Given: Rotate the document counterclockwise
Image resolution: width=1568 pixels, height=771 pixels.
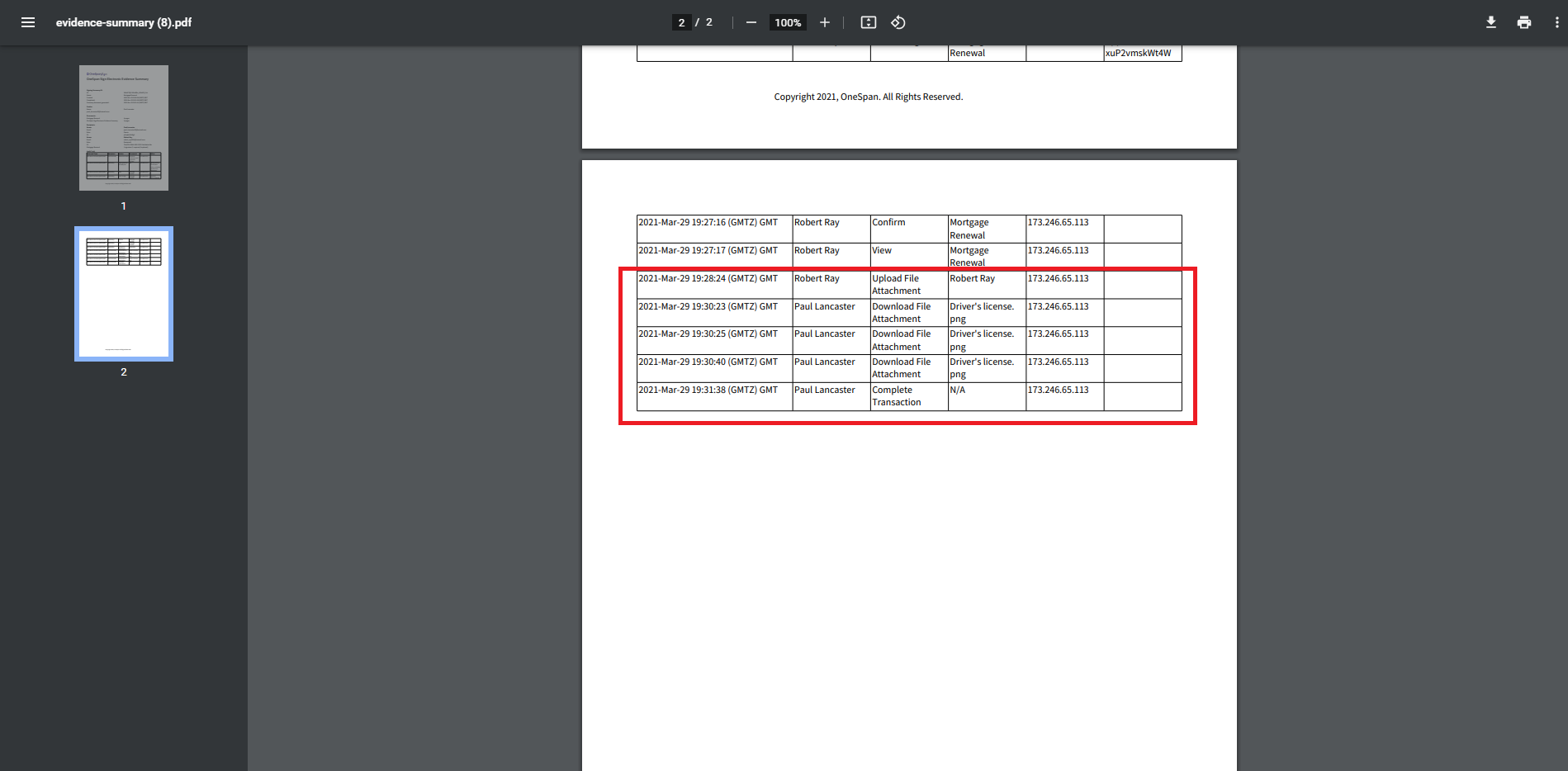Looking at the screenshot, I should [x=898, y=22].
